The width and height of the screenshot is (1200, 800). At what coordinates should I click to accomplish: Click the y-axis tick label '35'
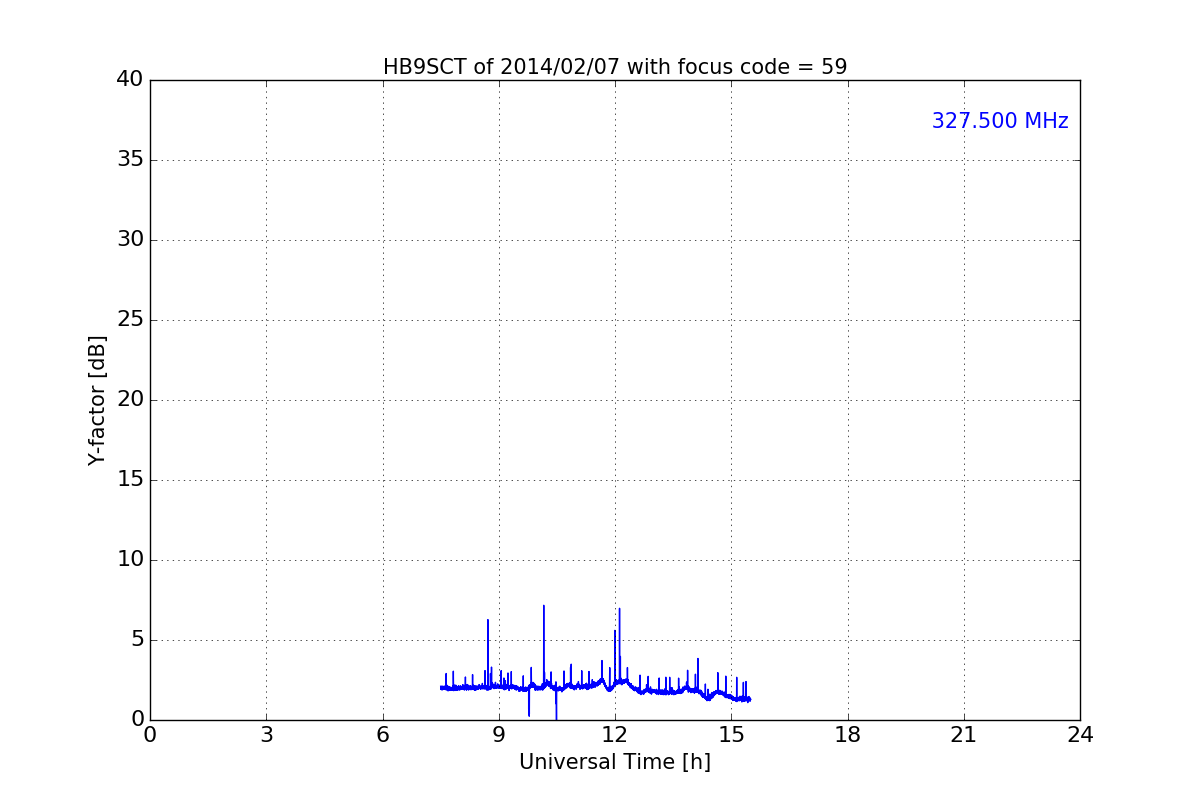click(x=130, y=160)
